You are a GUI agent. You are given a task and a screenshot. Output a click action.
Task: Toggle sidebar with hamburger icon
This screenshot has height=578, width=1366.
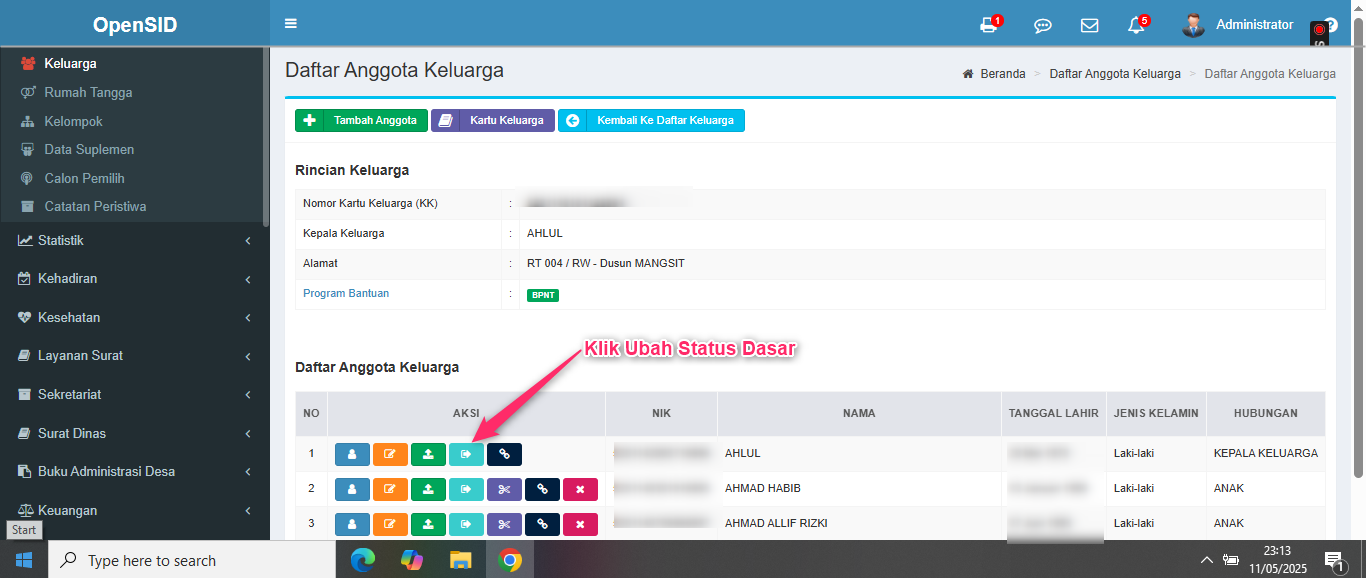[291, 24]
